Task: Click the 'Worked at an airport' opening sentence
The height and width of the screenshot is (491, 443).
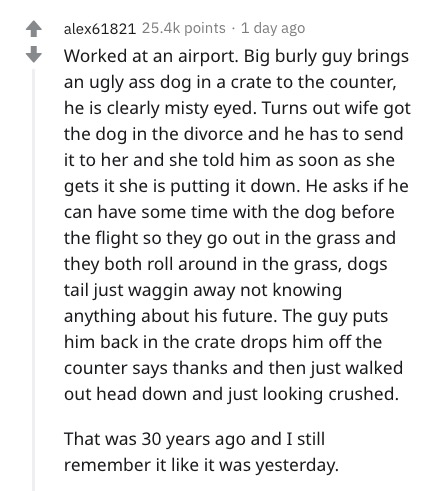Action: pyautogui.click(x=151, y=56)
